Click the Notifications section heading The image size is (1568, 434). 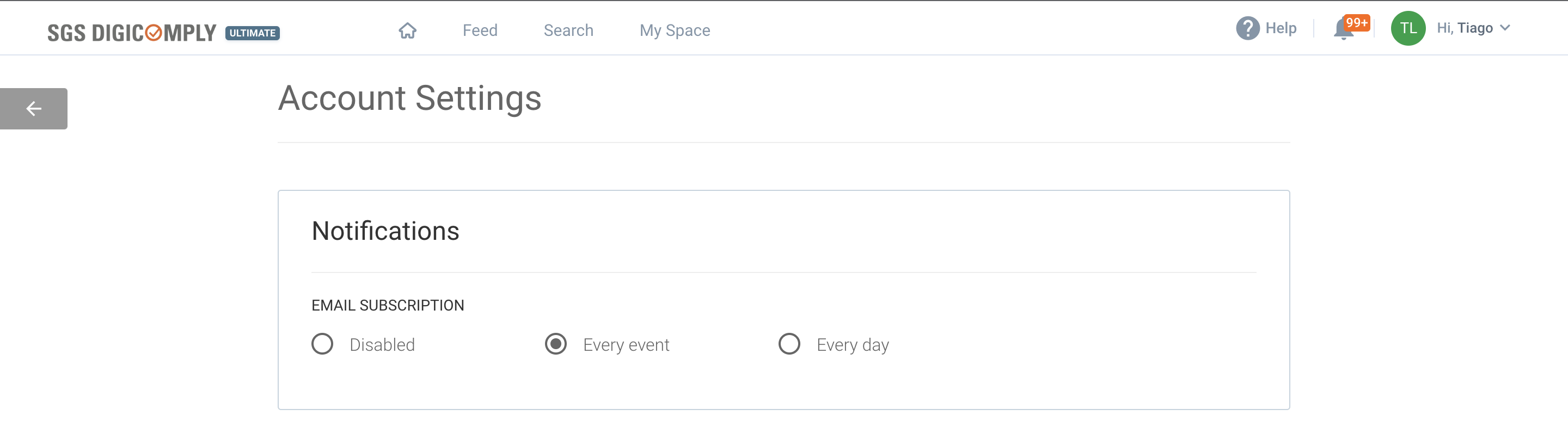point(385,231)
